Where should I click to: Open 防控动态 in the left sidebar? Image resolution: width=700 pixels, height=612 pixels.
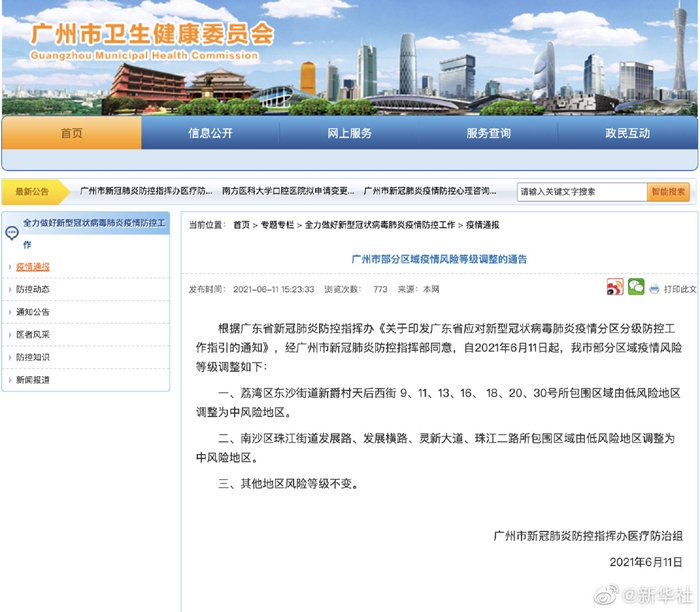33,289
